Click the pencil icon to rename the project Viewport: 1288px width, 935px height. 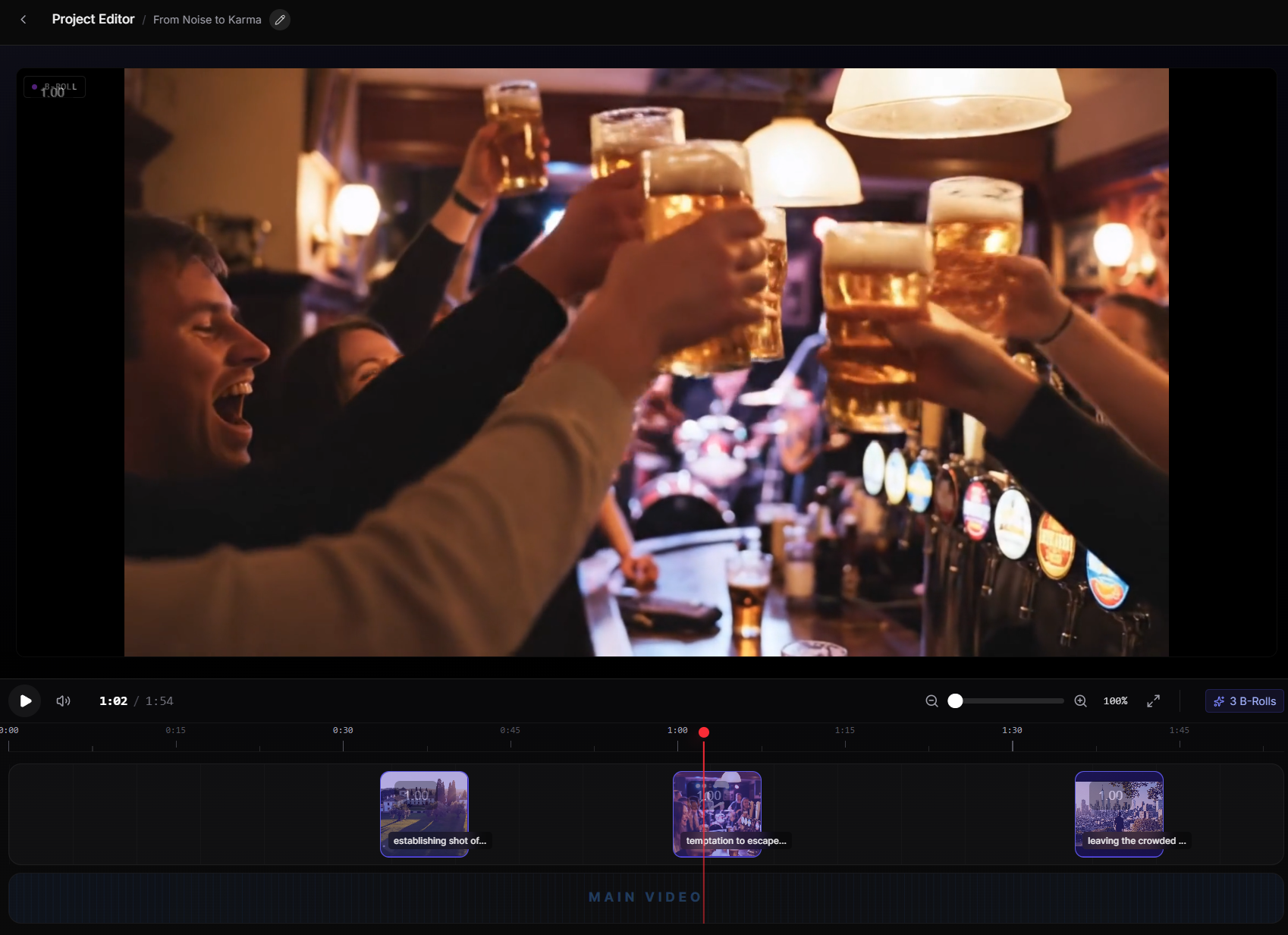(279, 20)
